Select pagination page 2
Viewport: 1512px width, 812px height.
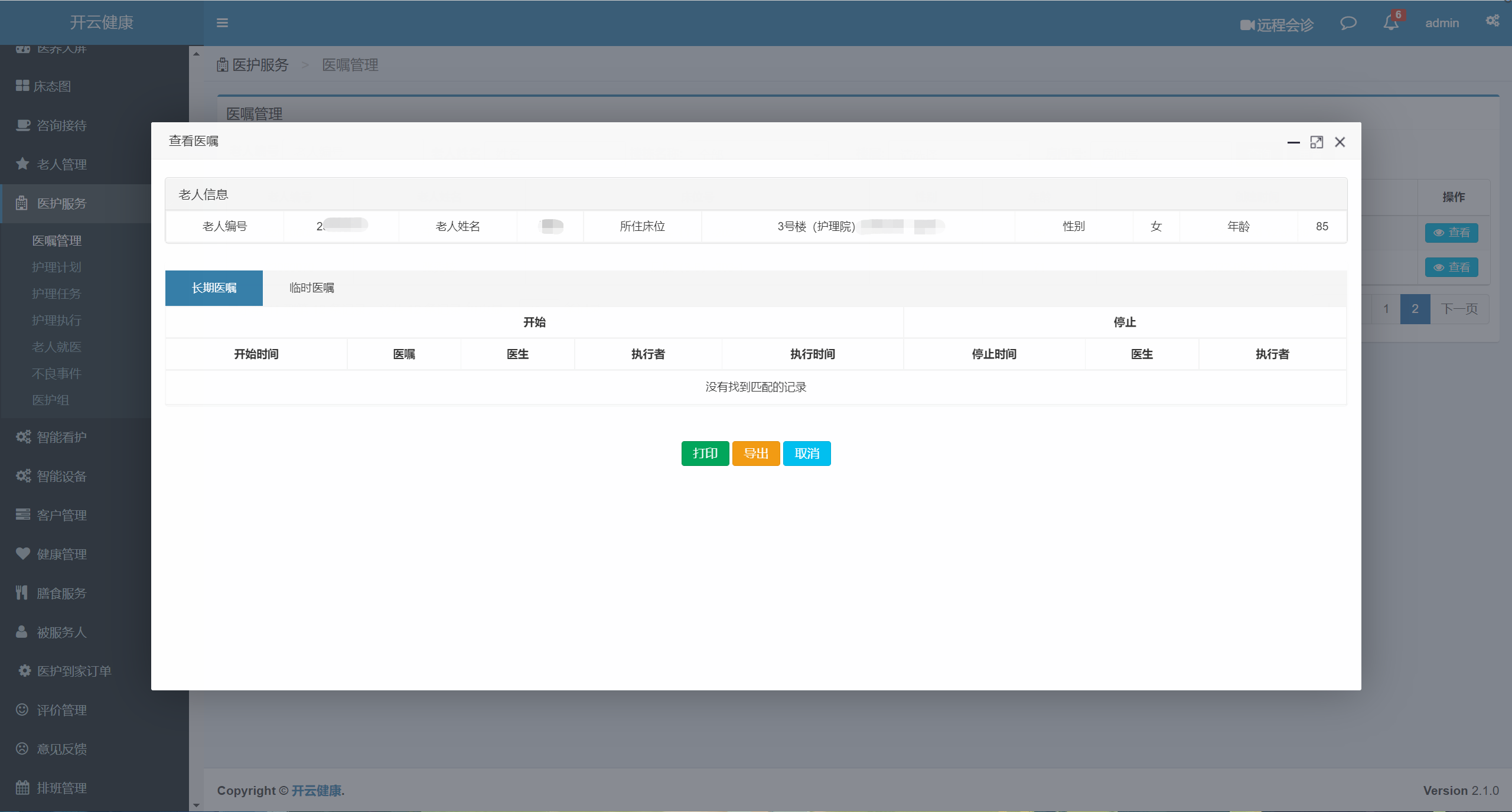(1415, 309)
